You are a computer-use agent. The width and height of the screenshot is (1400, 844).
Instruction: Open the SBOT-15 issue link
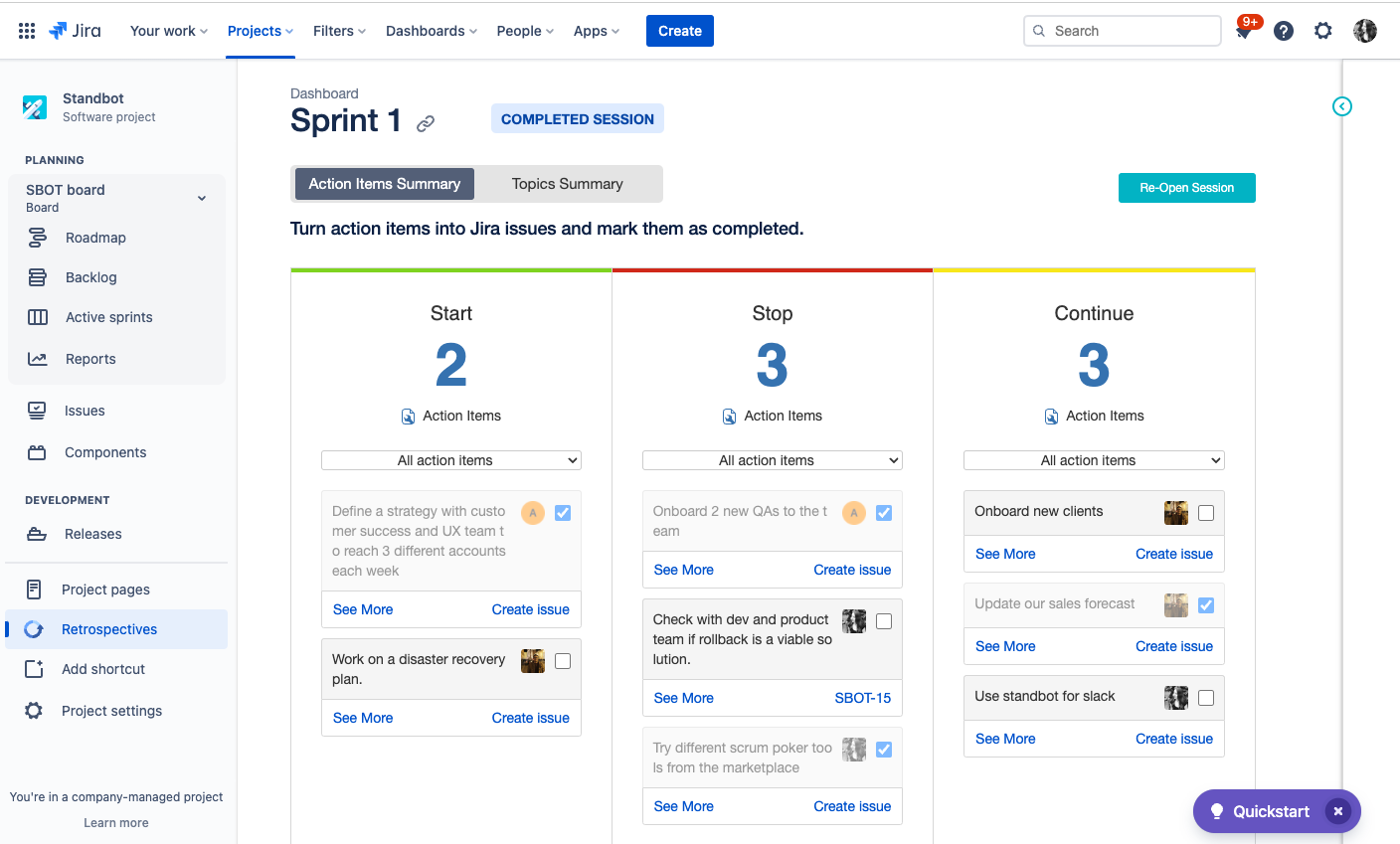click(862, 698)
